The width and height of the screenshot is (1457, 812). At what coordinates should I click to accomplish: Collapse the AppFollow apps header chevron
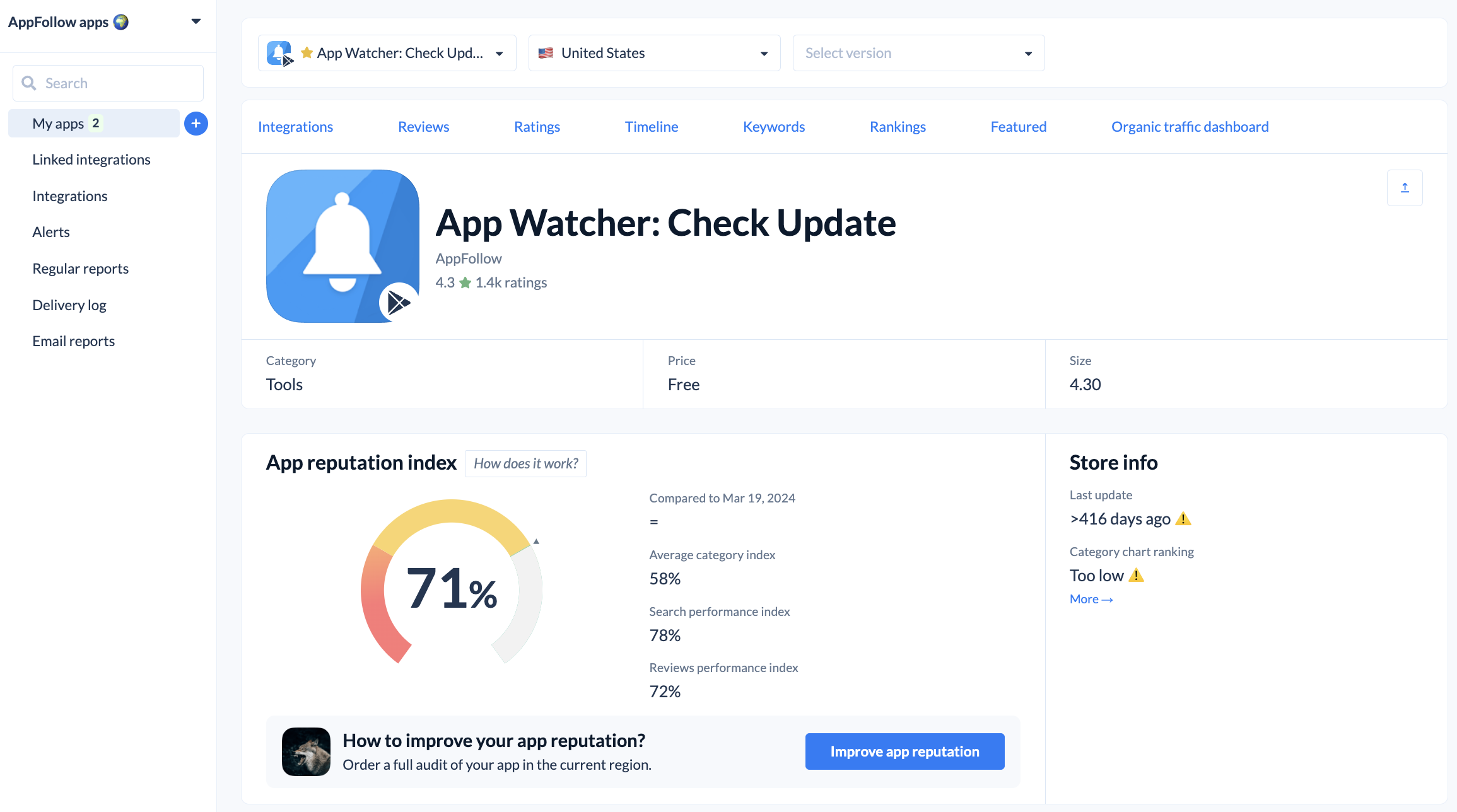pyautogui.click(x=196, y=20)
